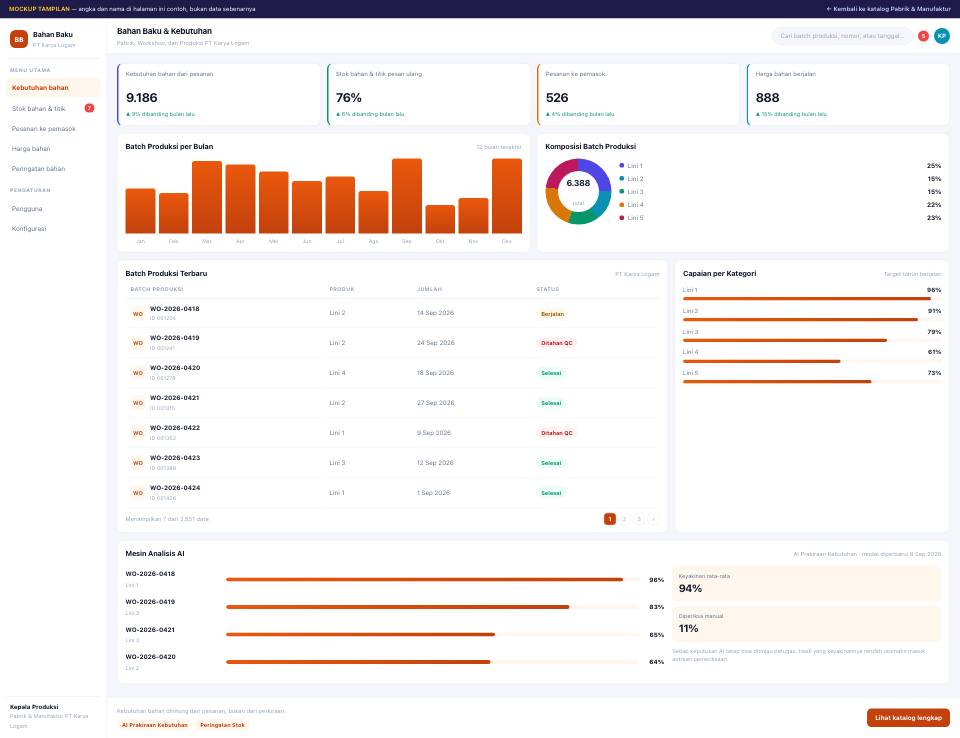Screen dimensions: 960x738
Task: Click Kepala Produksi profile in sidebar footer
Action: (51, 715)
